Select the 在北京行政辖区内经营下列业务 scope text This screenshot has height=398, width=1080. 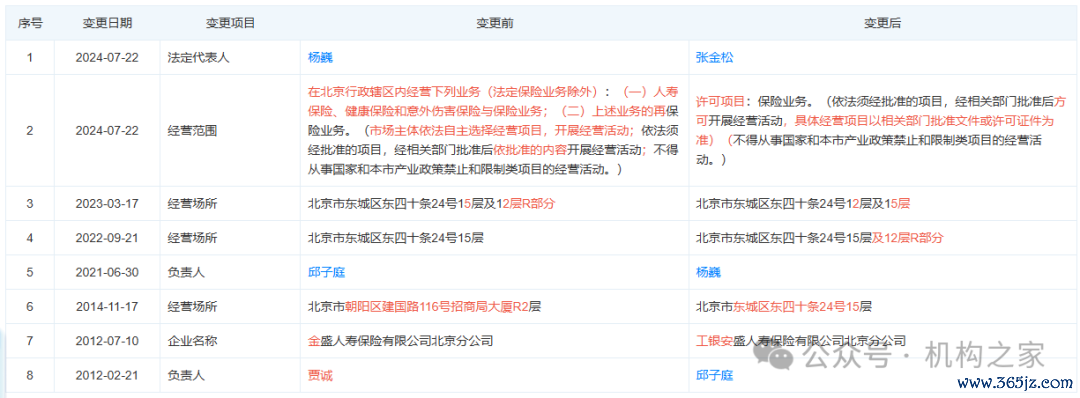[492, 130]
